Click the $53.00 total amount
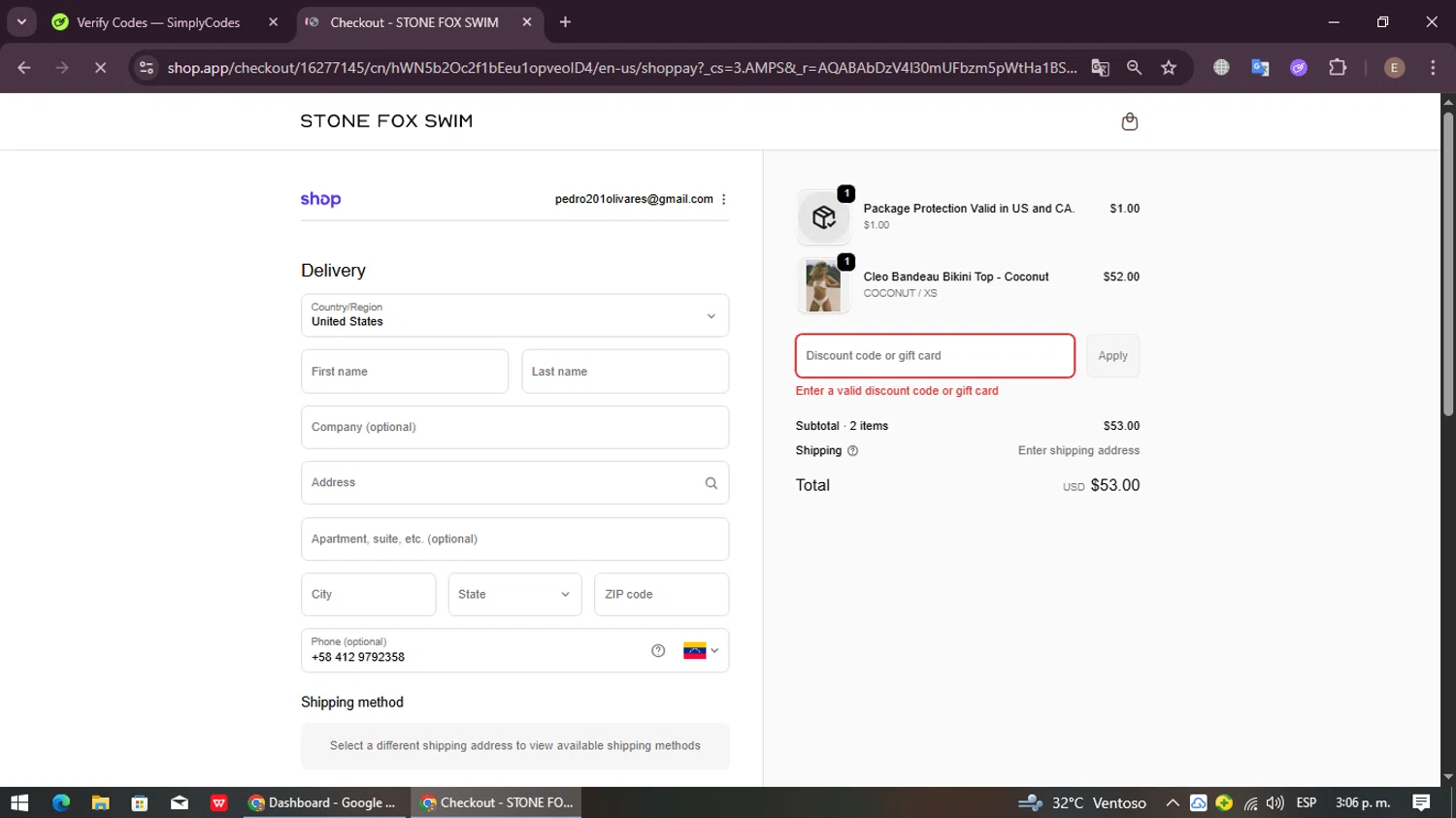 pyautogui.click(x=1115, y=485)
